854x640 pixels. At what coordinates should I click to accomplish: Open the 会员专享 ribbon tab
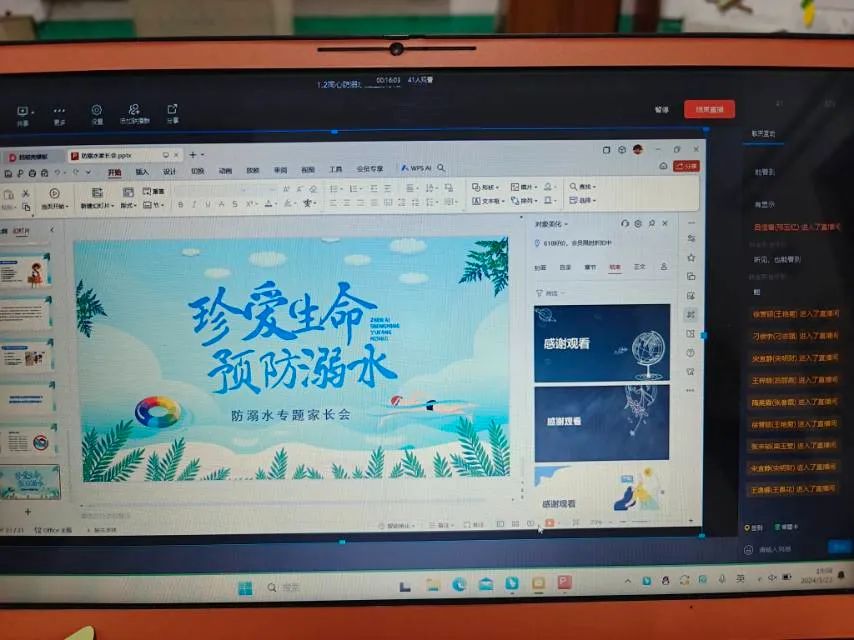(370, 169)
